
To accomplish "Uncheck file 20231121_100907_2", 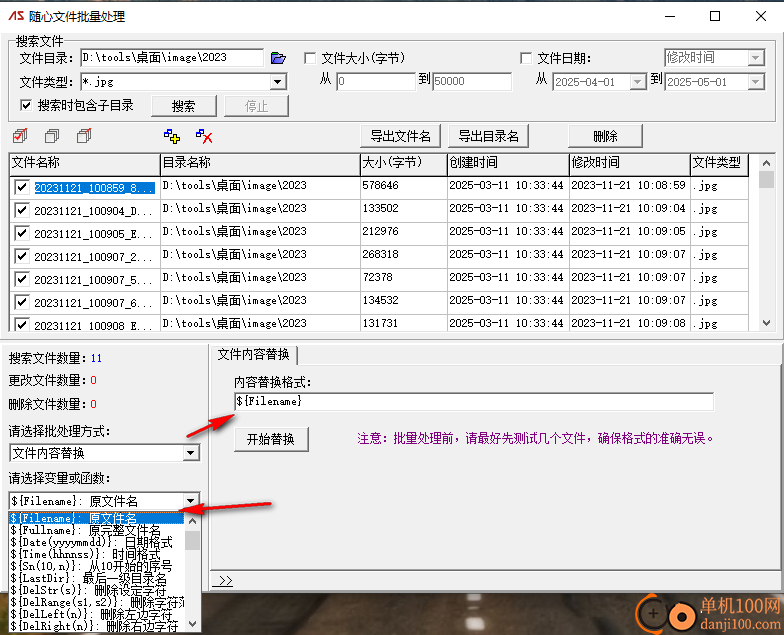I will (x=22, y=256).
